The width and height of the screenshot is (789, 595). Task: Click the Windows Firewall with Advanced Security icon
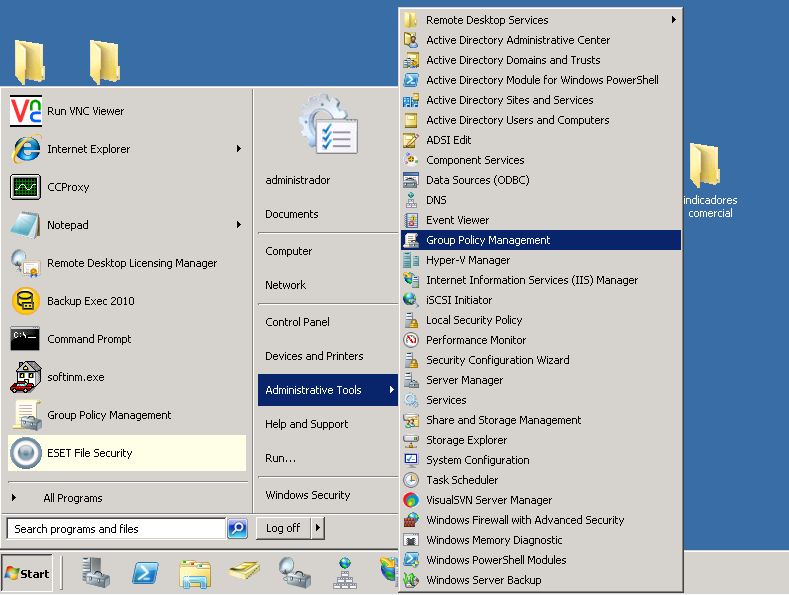coord(411,520)
